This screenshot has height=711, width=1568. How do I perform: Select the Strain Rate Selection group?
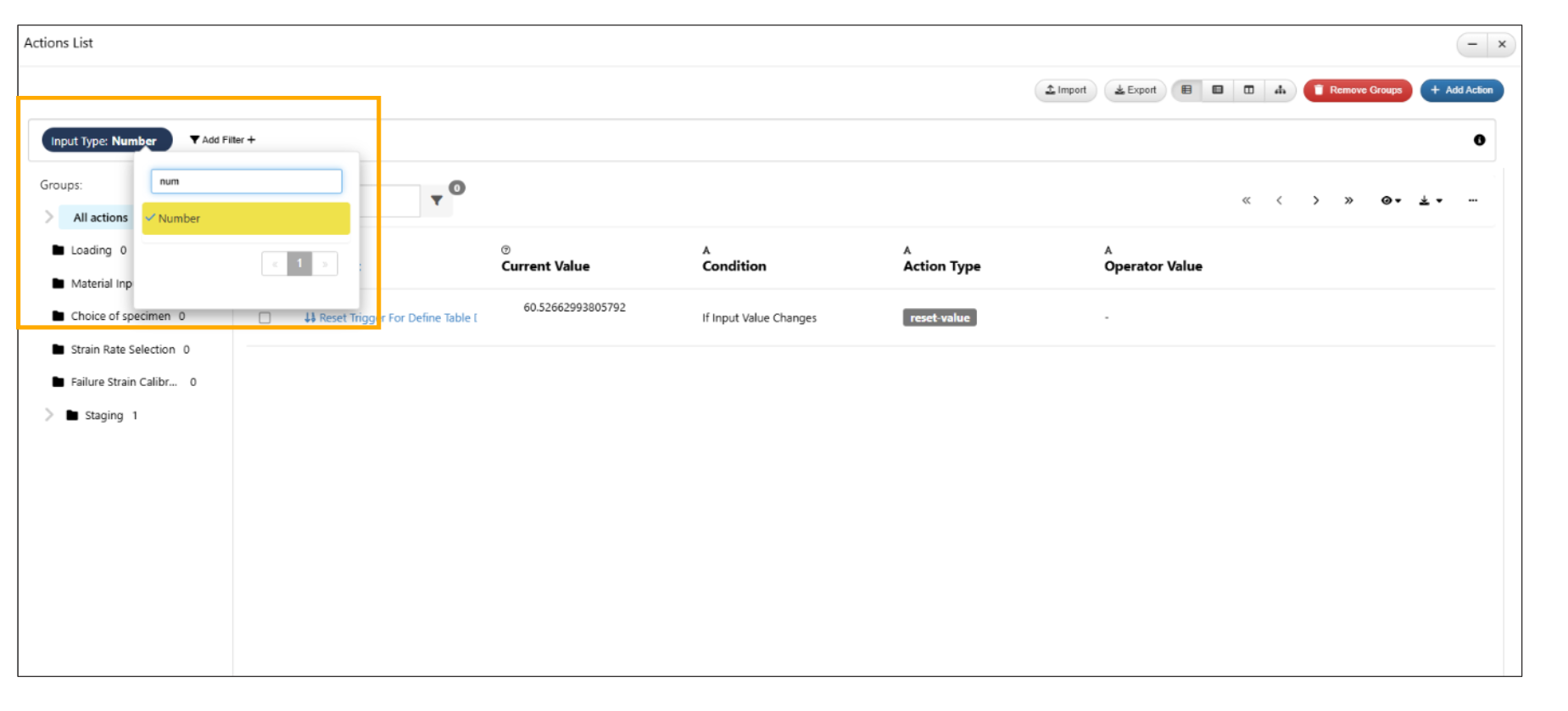[x=122, y=350]
